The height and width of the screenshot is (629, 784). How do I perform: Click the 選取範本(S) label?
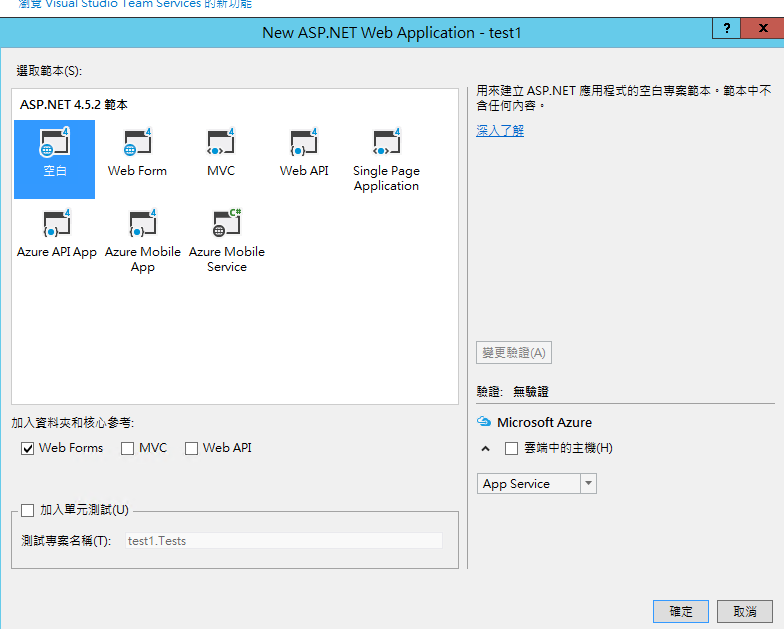click(49, 70)
